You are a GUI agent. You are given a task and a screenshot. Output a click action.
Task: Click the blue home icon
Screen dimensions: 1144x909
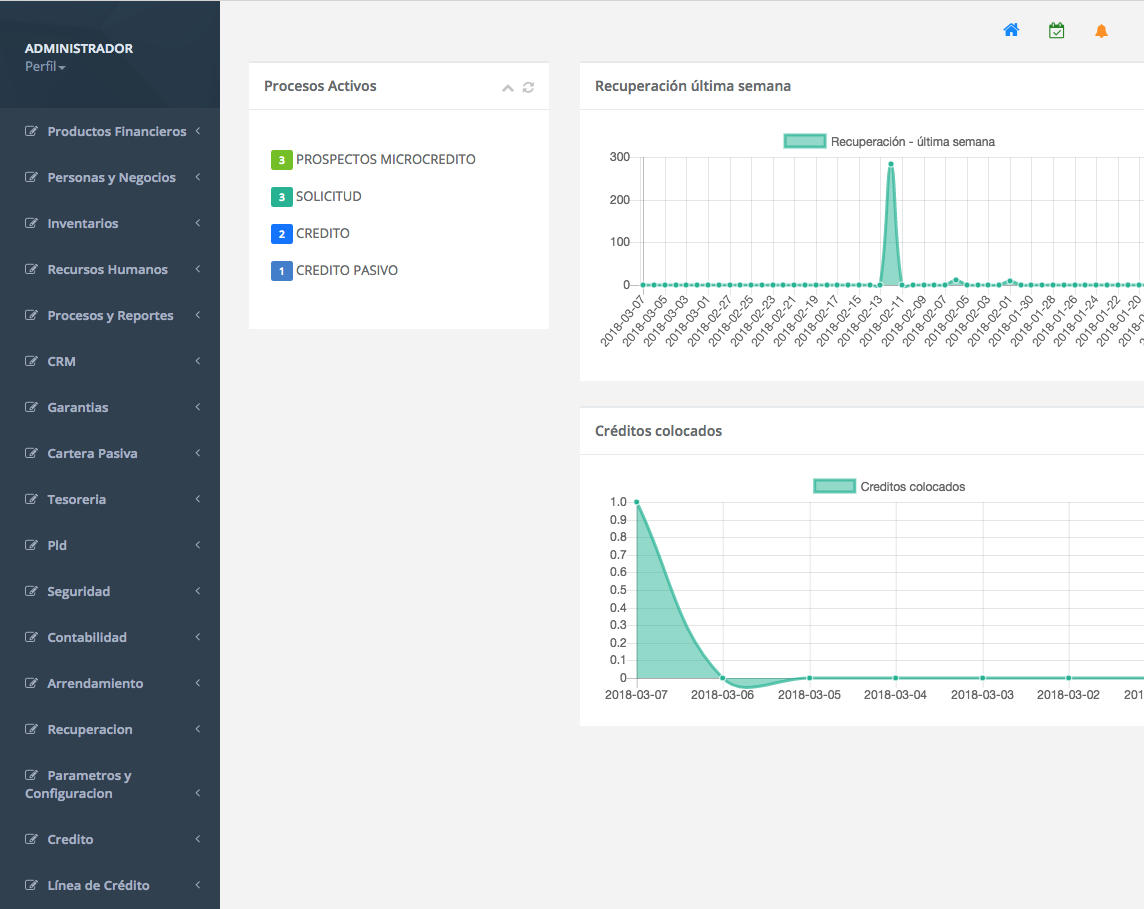point(1011,30)
